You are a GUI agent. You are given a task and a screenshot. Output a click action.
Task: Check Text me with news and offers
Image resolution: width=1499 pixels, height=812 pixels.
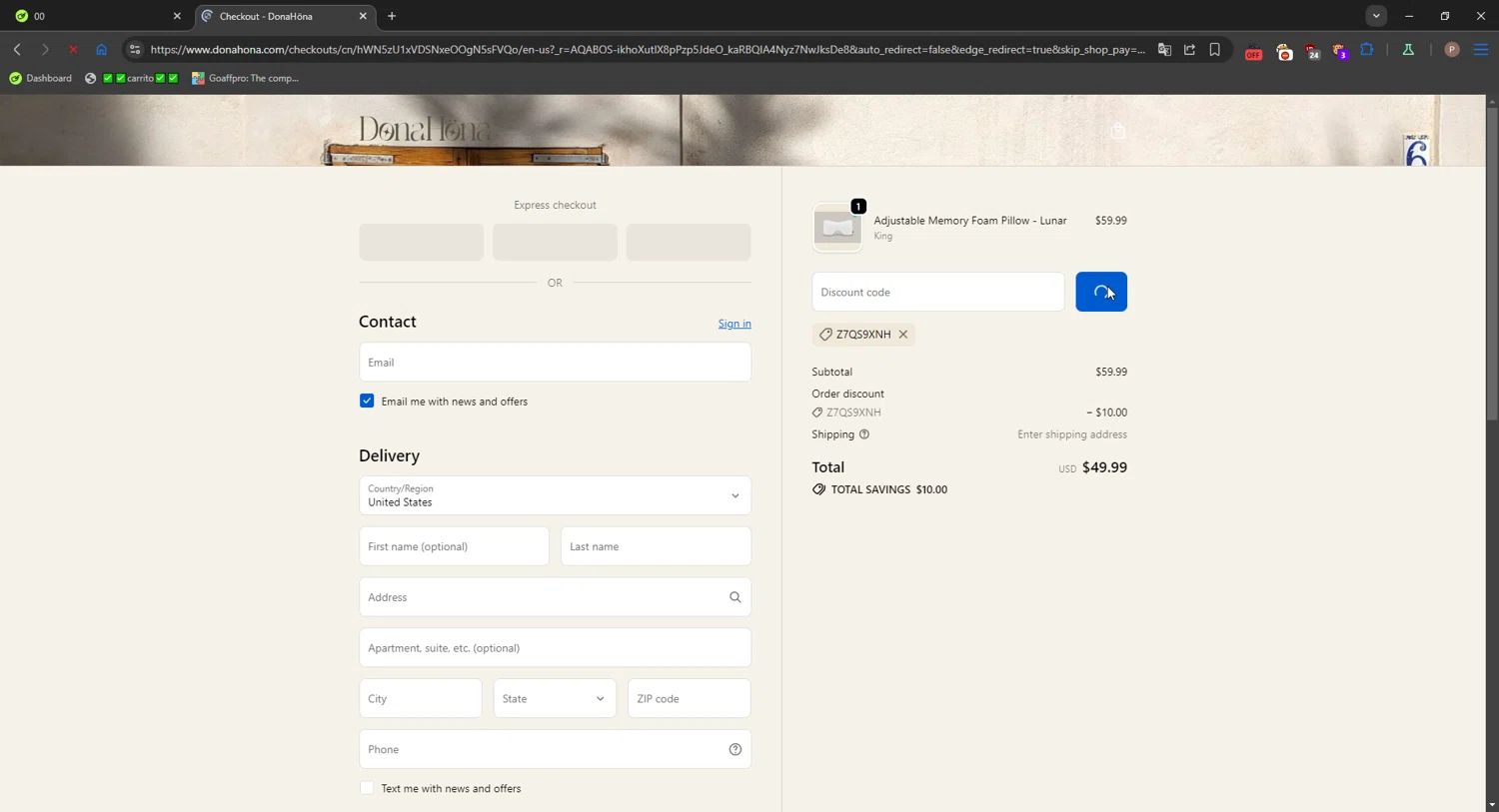point(367,788)
